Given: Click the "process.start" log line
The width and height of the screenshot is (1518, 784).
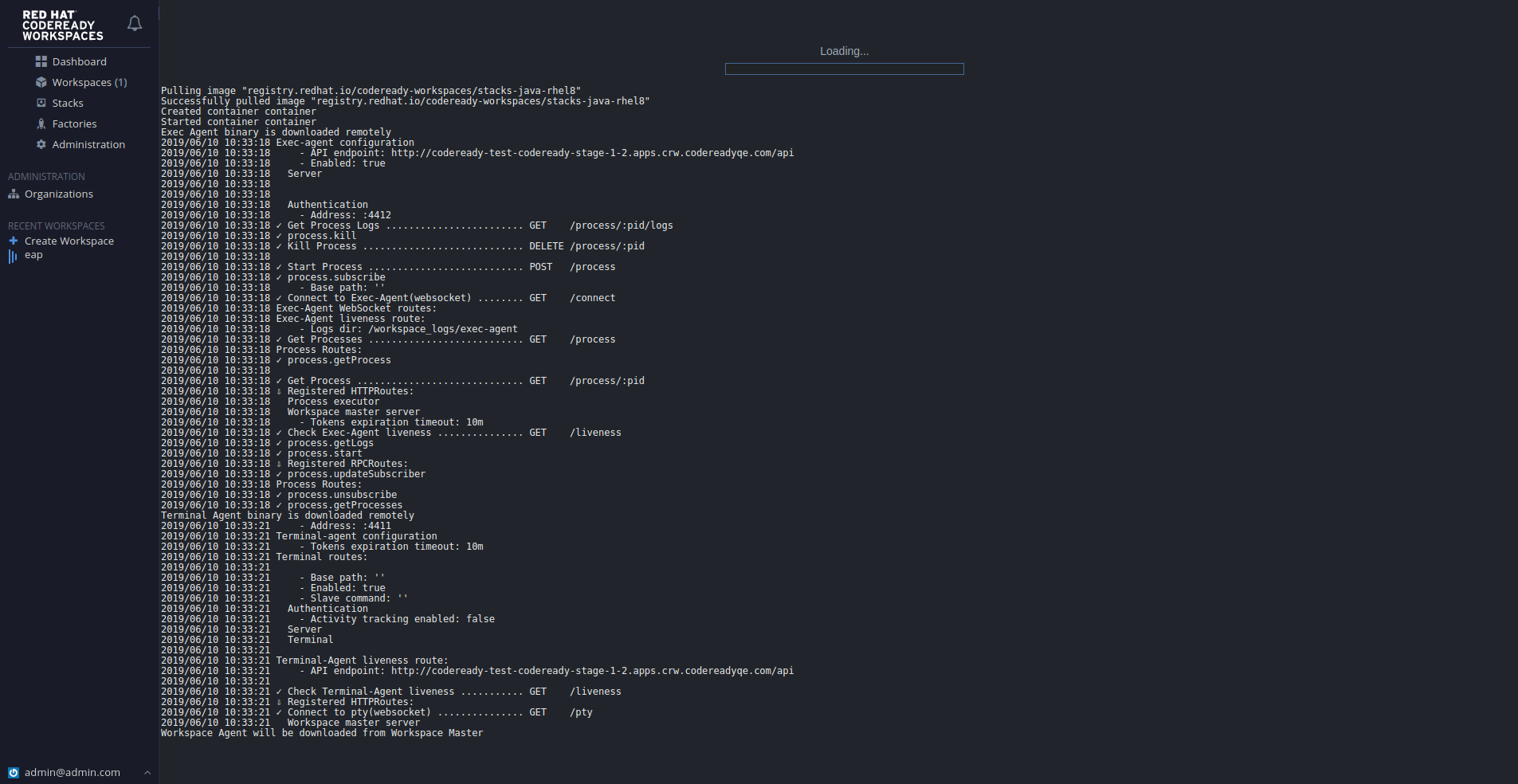Looking at the screenshot, I should pyautogui.click(x=261, y=453).
